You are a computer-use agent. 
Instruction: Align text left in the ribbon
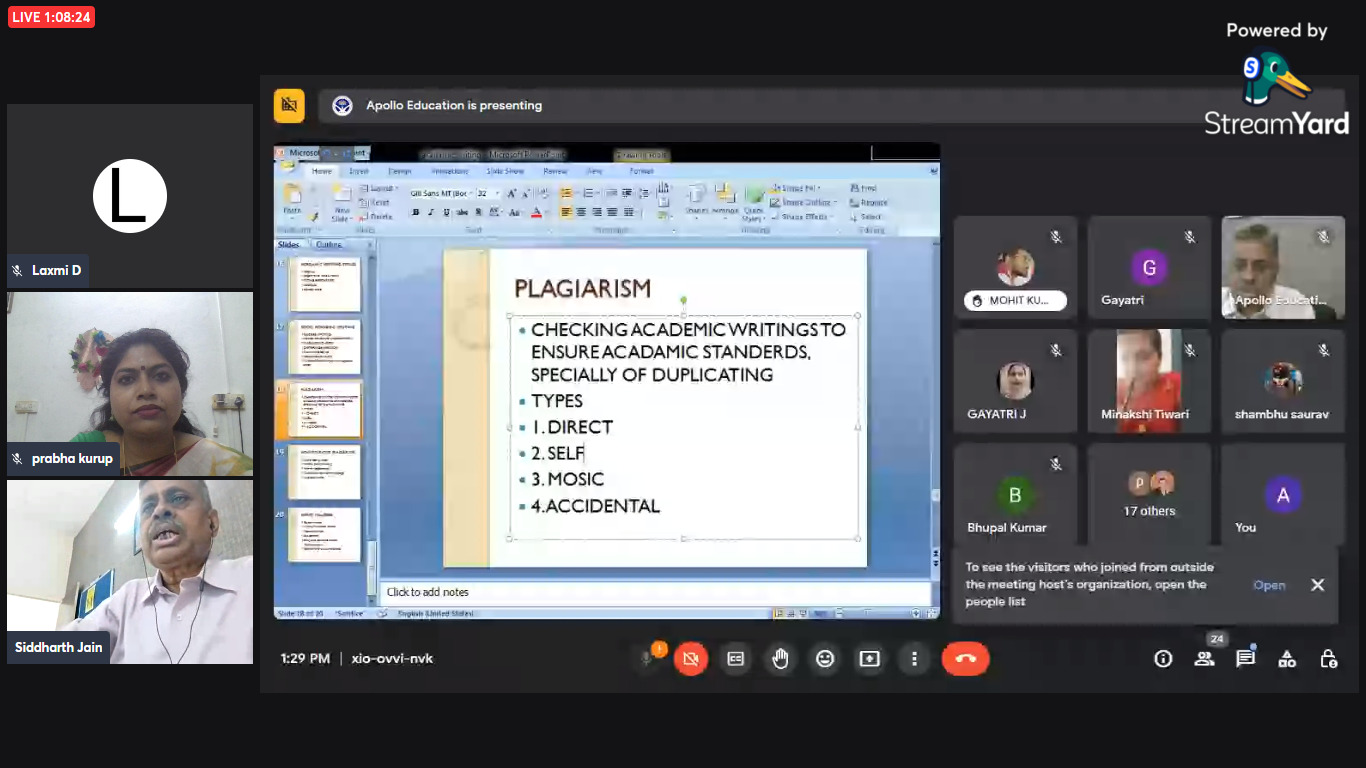(566, 212)
